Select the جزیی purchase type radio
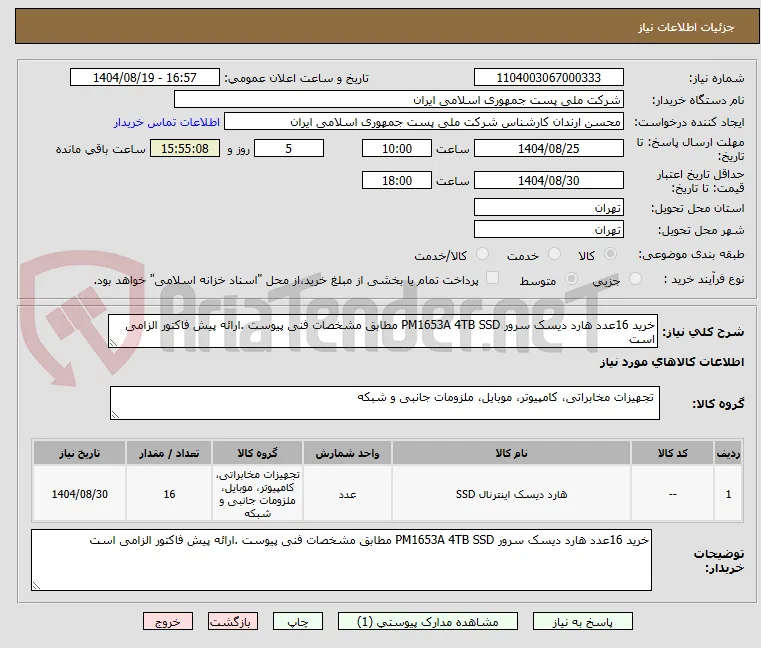Viewport: 761px width, 648px height. coord(635,279)
